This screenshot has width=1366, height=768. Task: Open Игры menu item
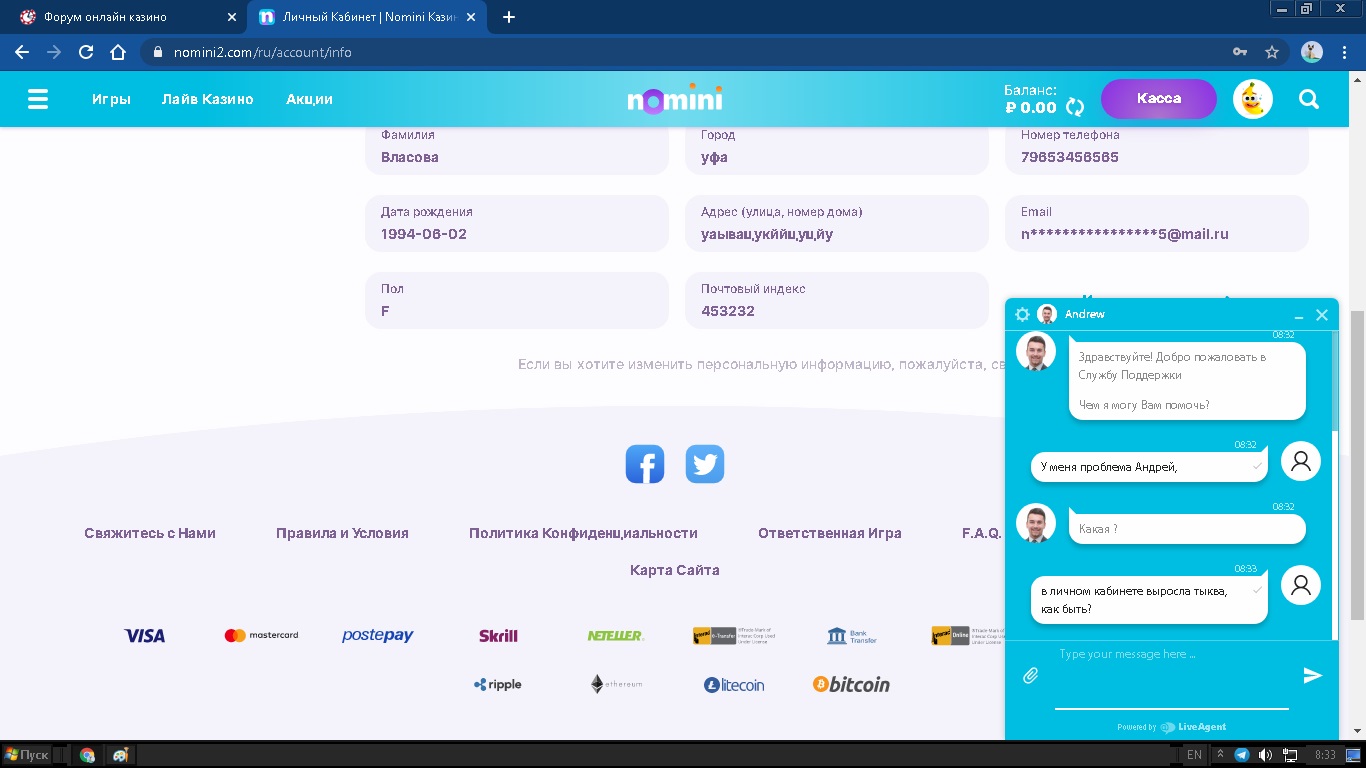coord(111,99)
